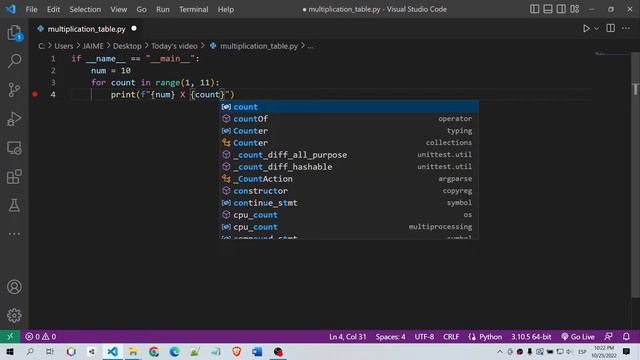Select 'constructor' copyreg suggestion
Image resolution: width=640 pixels, height=360 pixels.
click(x=349, y=191)
